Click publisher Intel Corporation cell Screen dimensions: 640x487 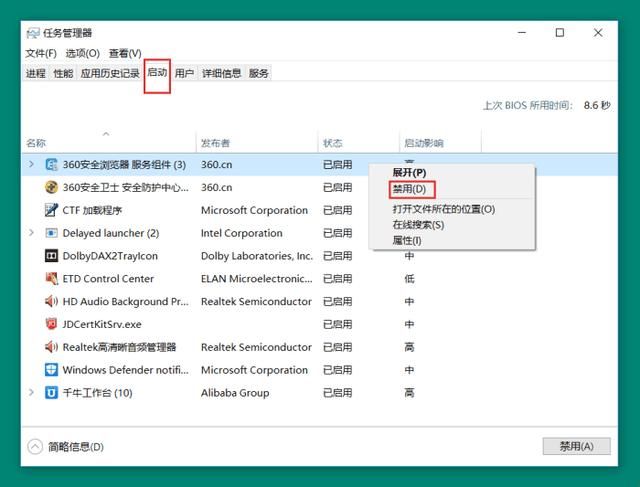click(x=242, y=233)
